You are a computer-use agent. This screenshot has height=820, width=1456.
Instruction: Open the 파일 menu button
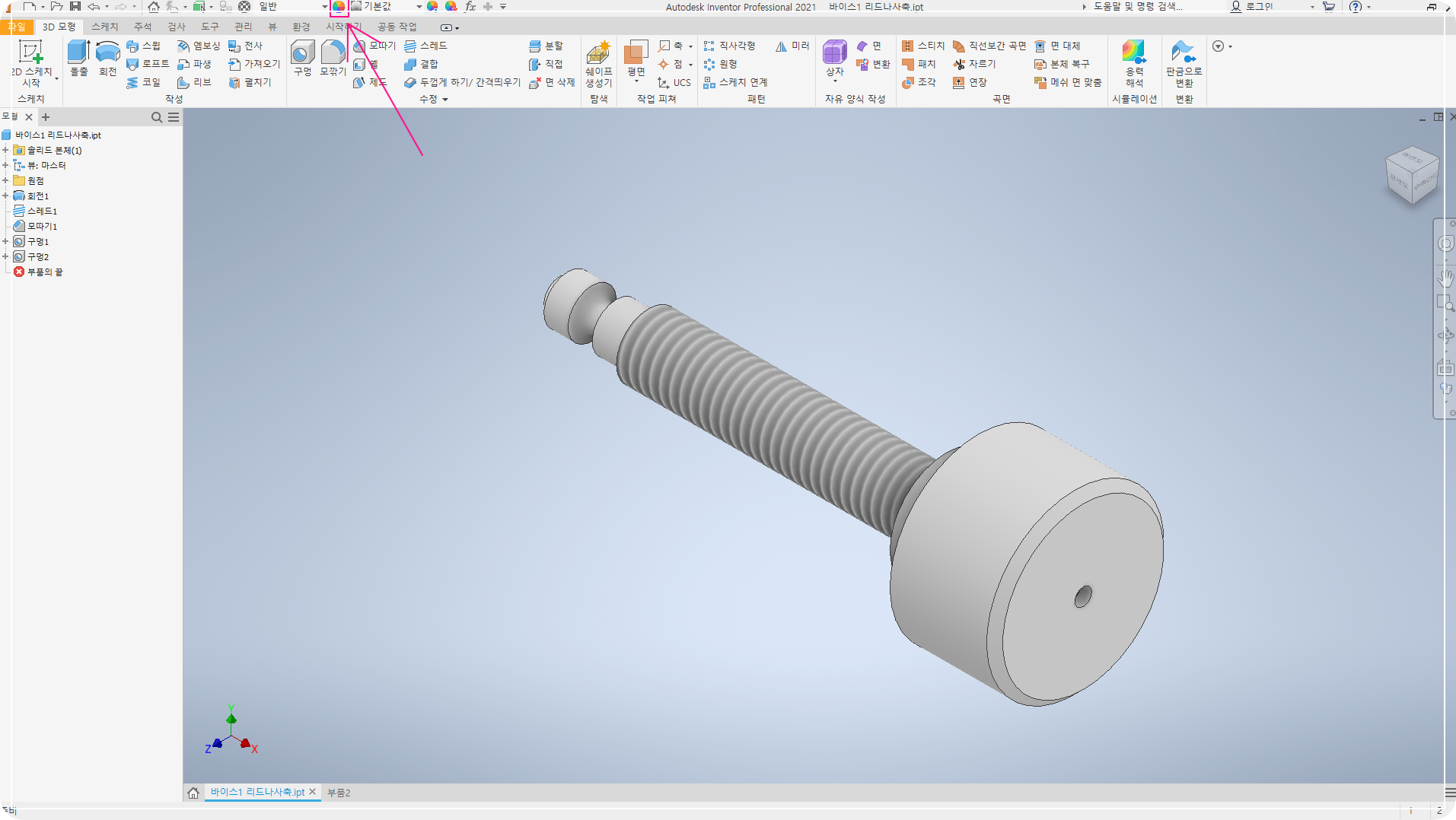click(16, 27)
